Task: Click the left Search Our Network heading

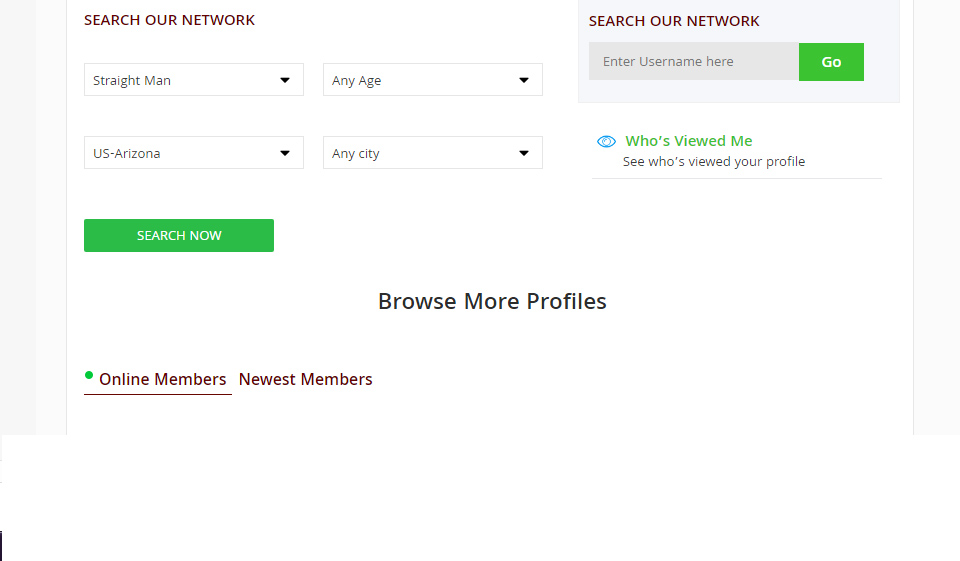Action: tap(169, 20)
